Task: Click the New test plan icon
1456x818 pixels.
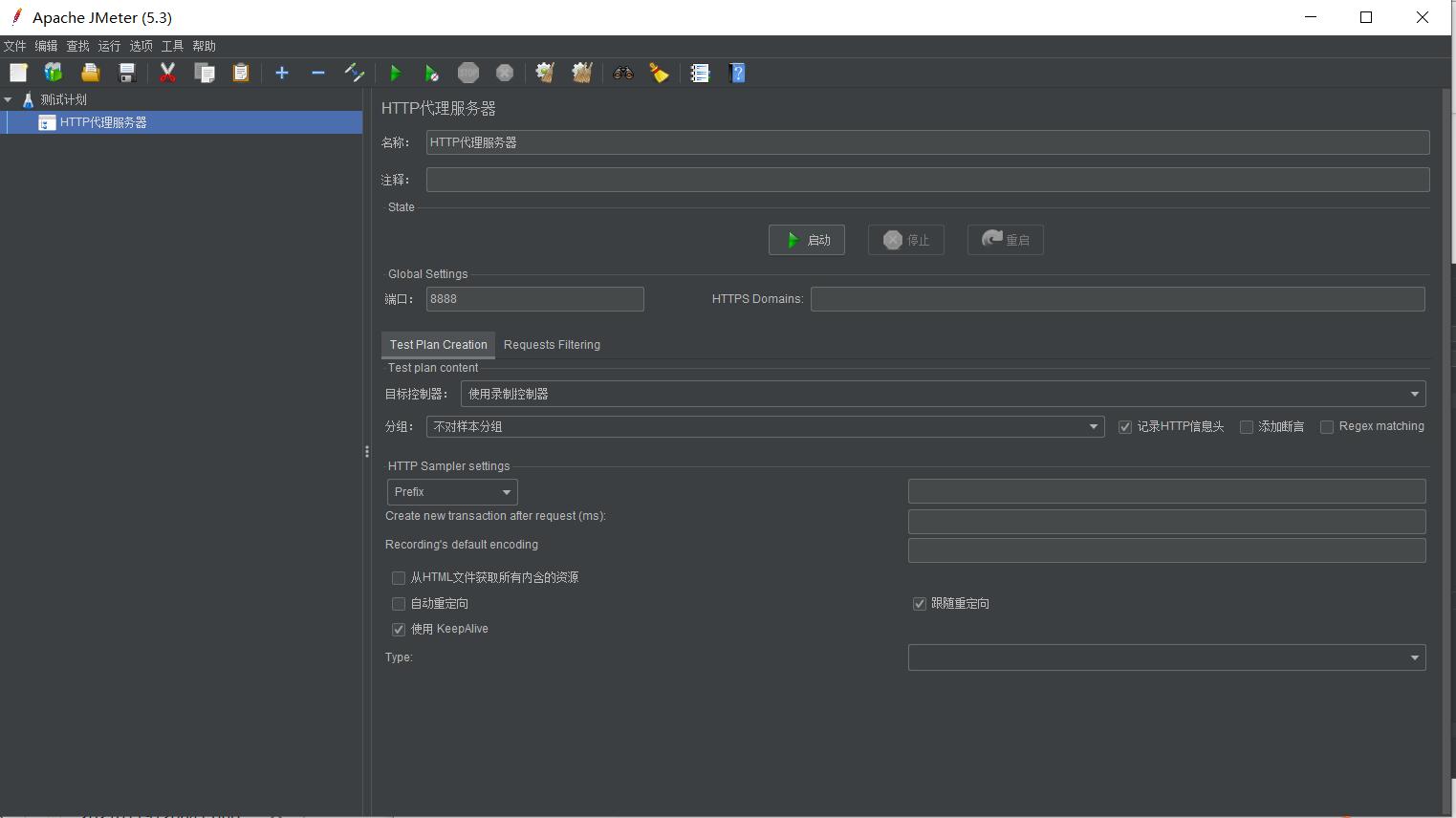Action: click(x=18, y=73)
